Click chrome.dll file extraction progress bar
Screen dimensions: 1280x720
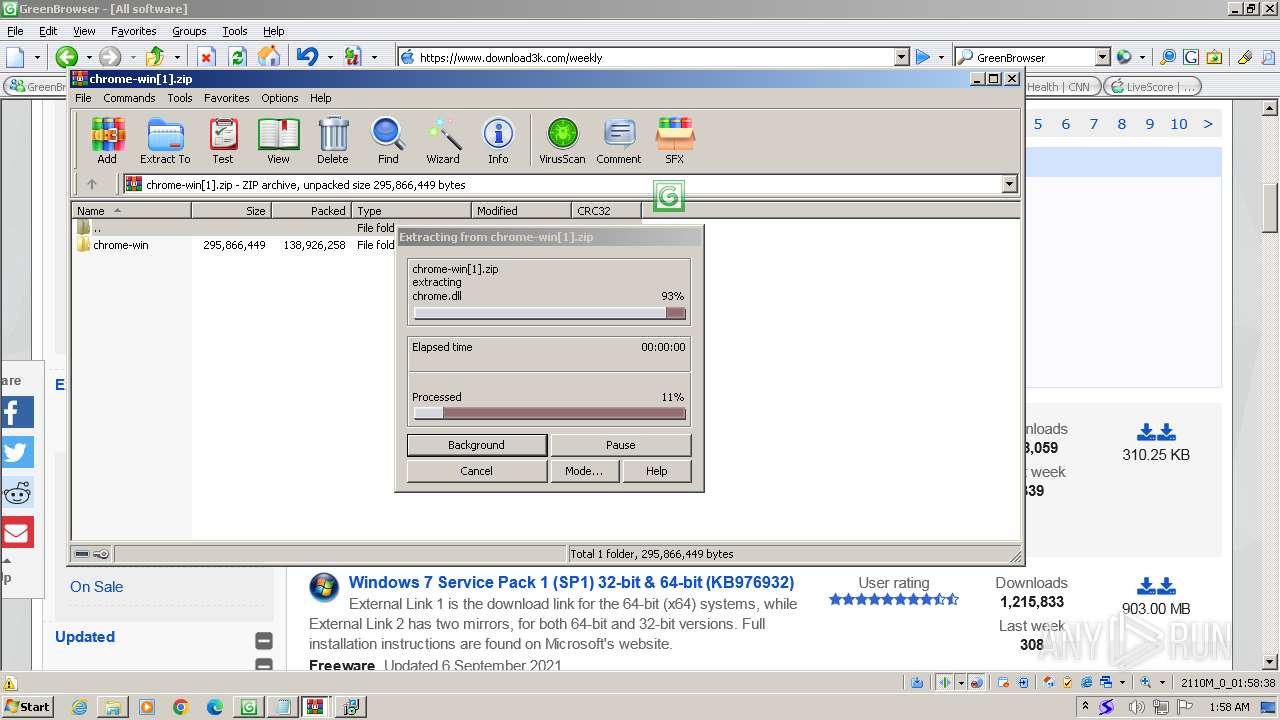(549, 313)
